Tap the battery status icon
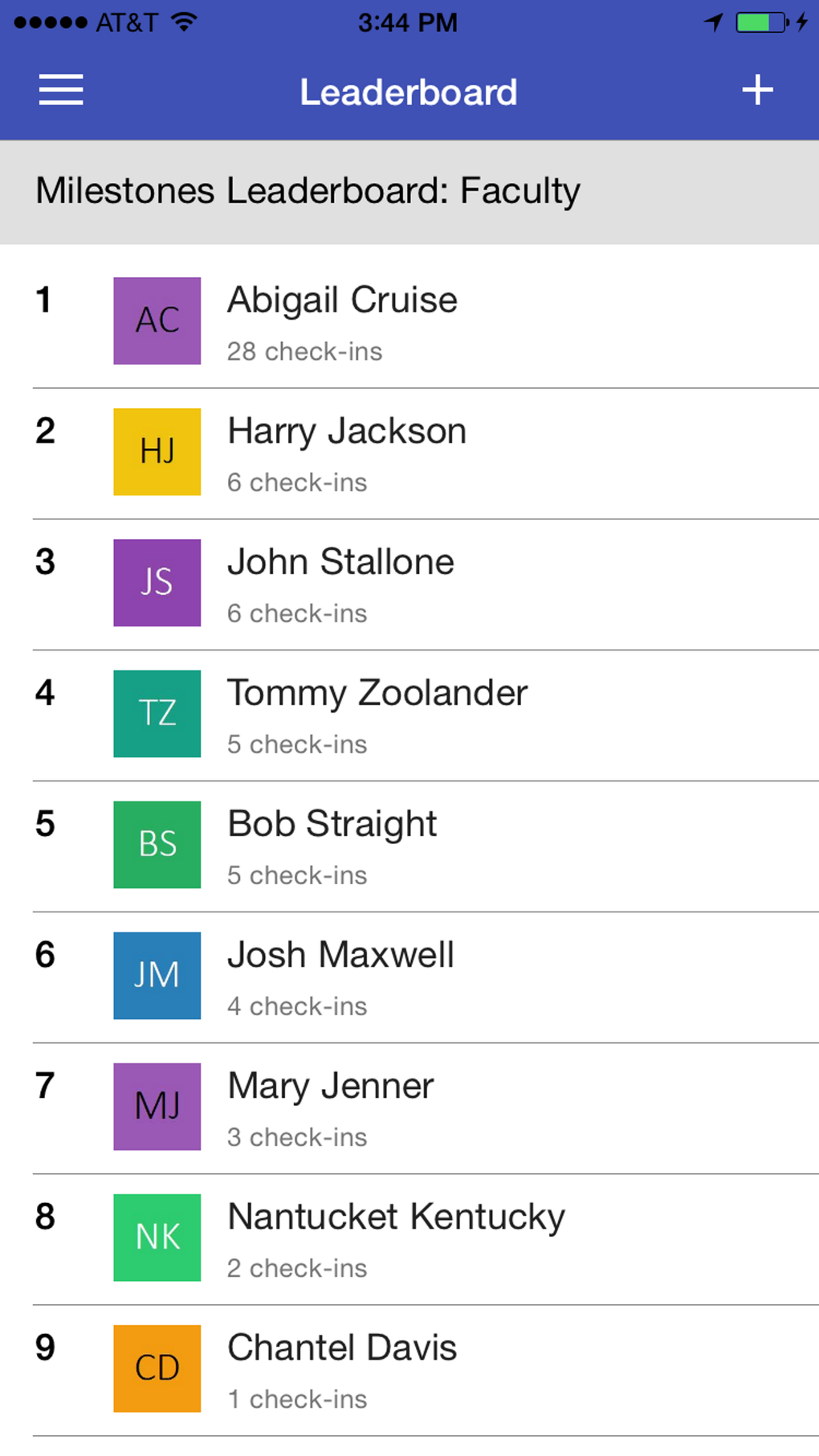This screenshot has height=1456, width=819. (761, 22)
